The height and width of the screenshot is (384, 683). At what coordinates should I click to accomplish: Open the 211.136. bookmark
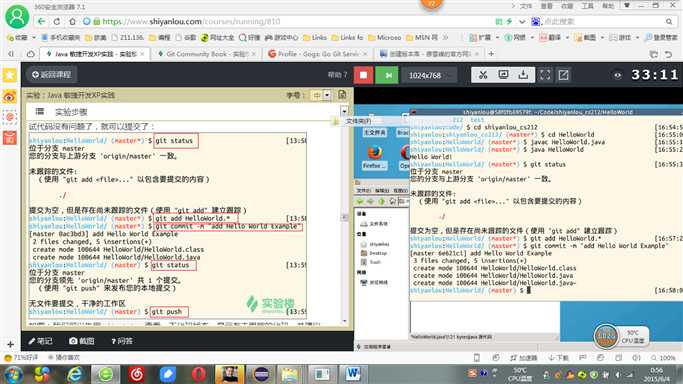[x=127, y=38]
